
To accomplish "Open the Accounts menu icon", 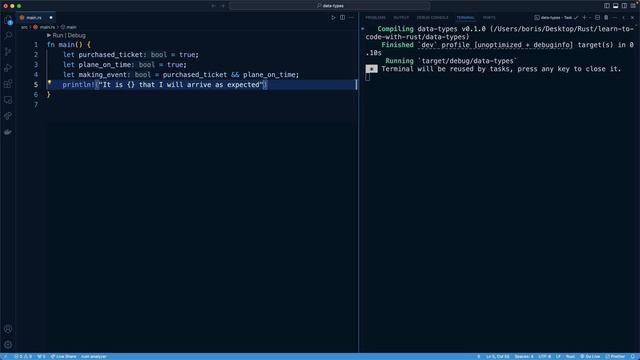I will tap(8, 329).
